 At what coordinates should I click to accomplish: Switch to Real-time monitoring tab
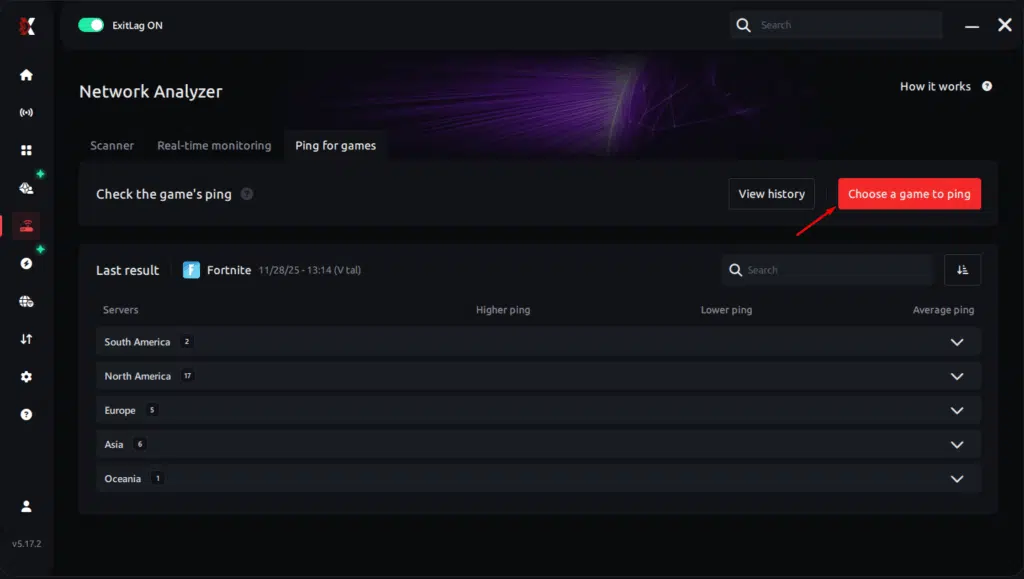click(x=214, y=146)
